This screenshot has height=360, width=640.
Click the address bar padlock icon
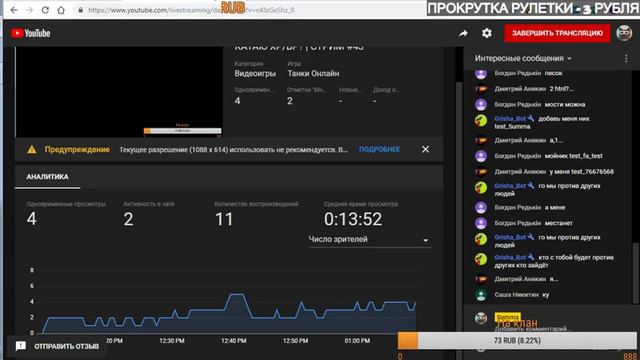click(81, 10)
